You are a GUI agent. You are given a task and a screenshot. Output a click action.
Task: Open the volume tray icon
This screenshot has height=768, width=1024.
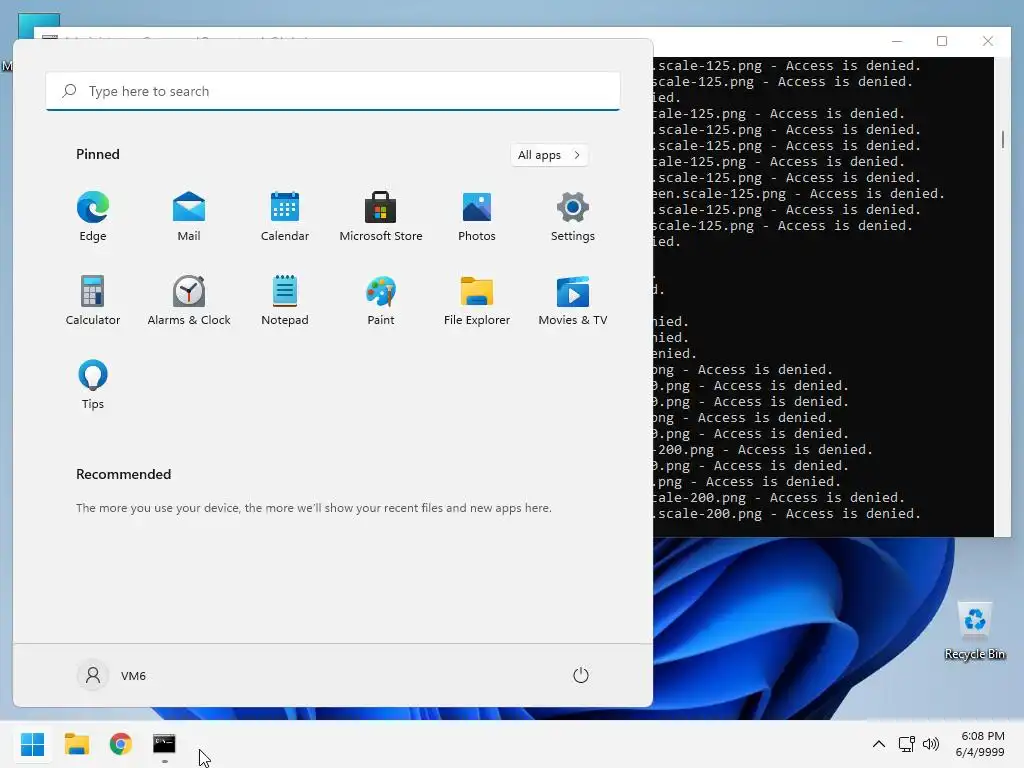tap(931, 744)
